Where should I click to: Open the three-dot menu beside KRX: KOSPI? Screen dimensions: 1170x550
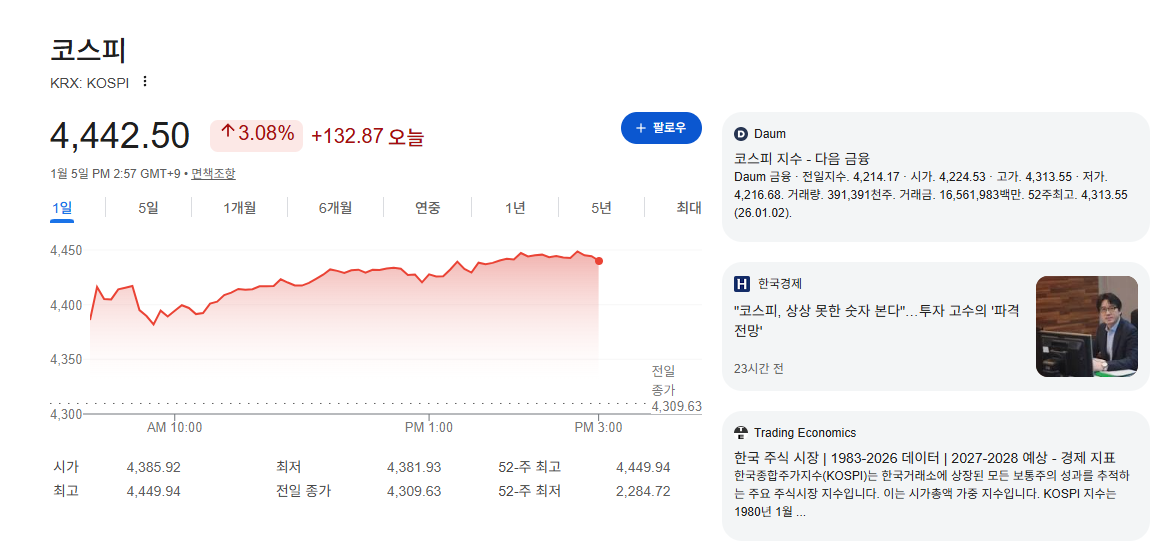145,81
